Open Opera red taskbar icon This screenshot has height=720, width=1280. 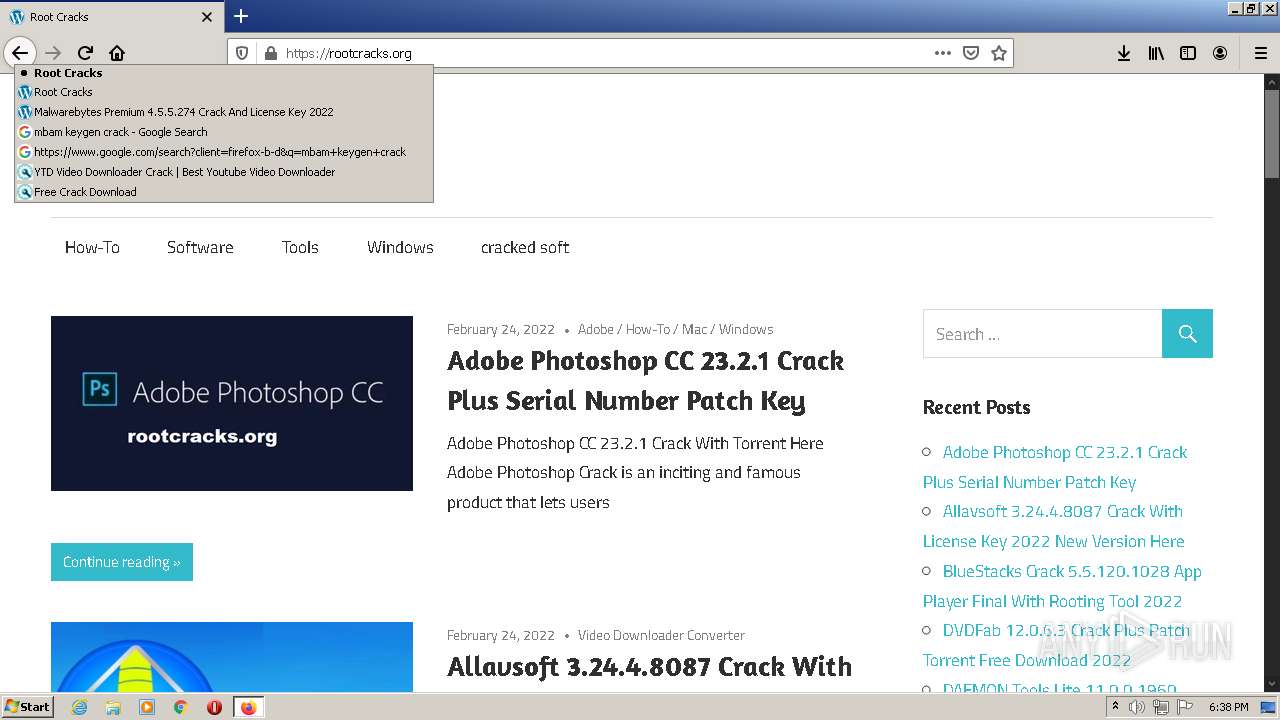point(214,707)
